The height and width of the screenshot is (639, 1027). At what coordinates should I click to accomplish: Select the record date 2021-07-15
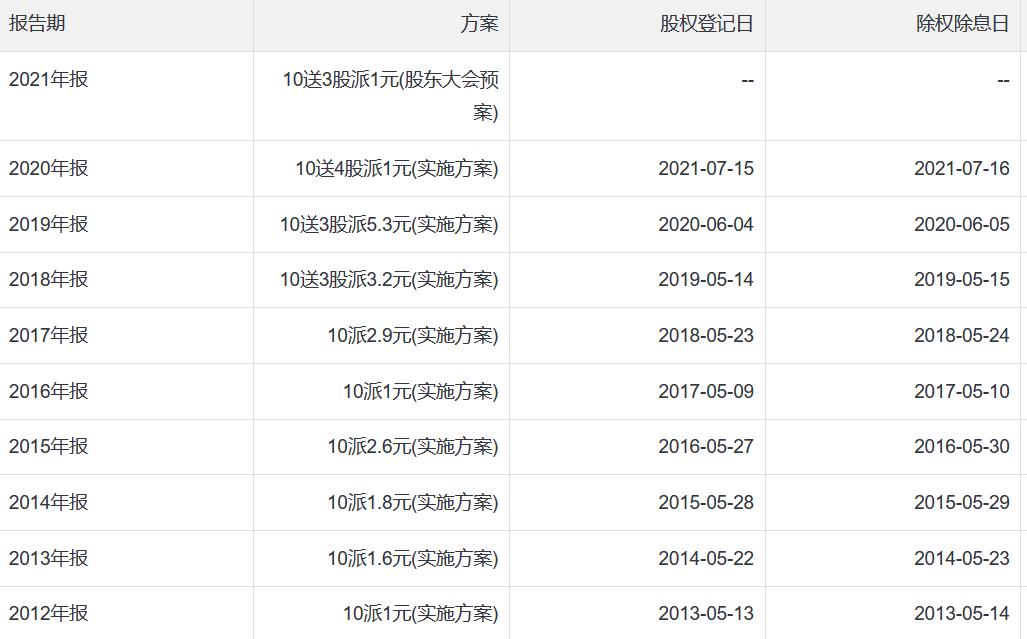pos(706,168)
